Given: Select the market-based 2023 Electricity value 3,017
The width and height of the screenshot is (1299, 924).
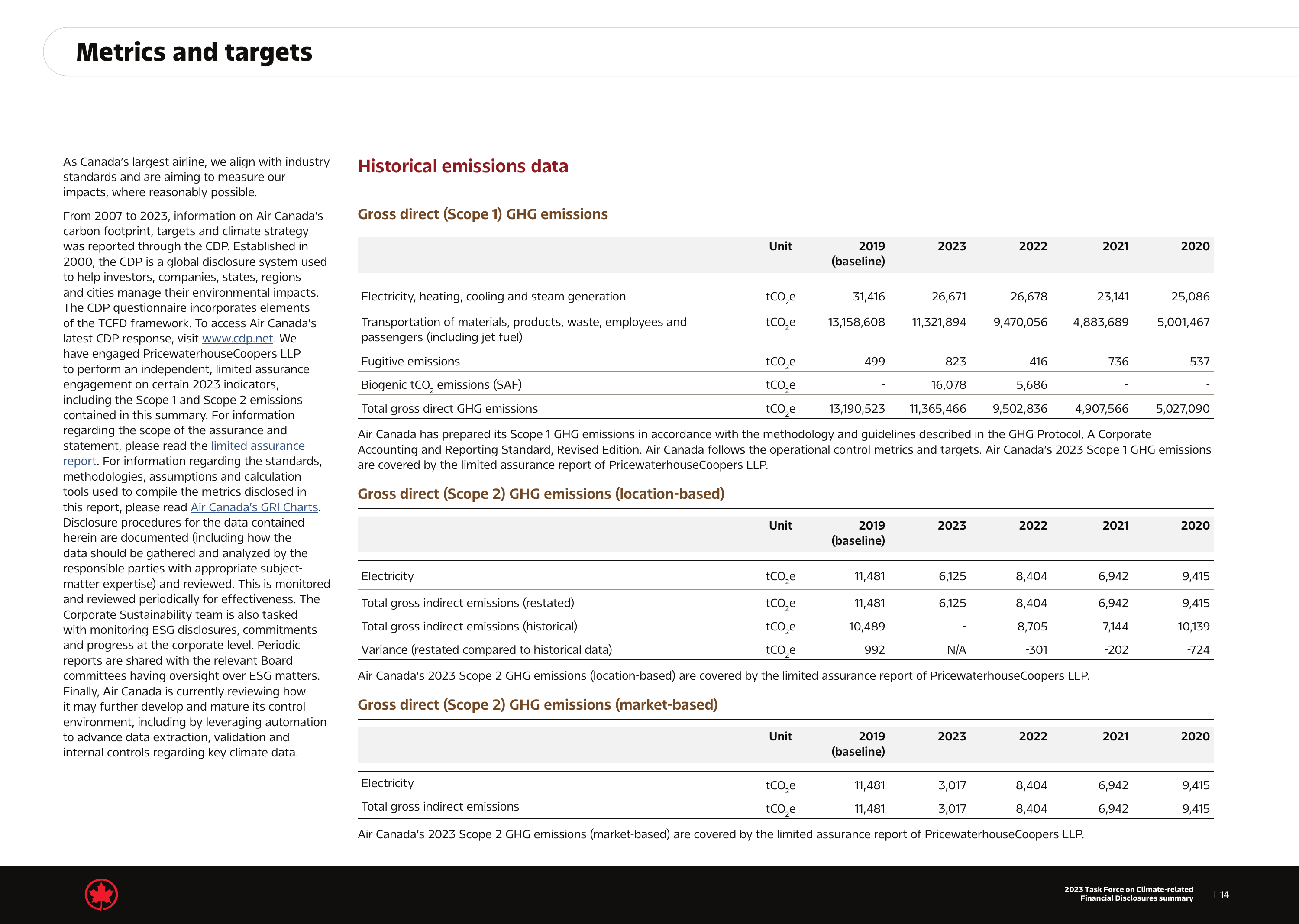Looking at the screenshot, I should 952,785.
